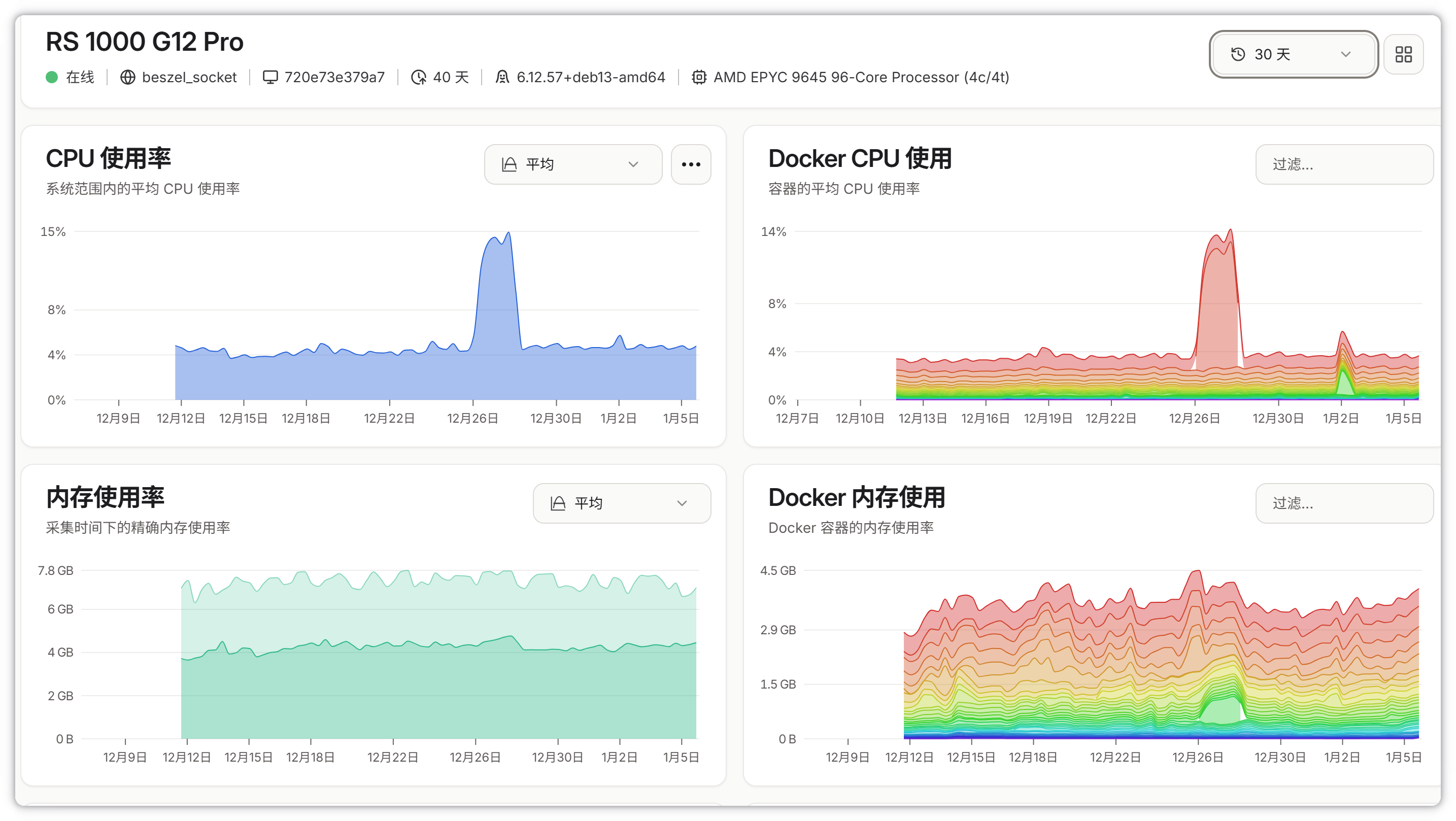1456x821 pixels.
Task: Click the grid layout toggle icon
Action: tap(1403, 54)
